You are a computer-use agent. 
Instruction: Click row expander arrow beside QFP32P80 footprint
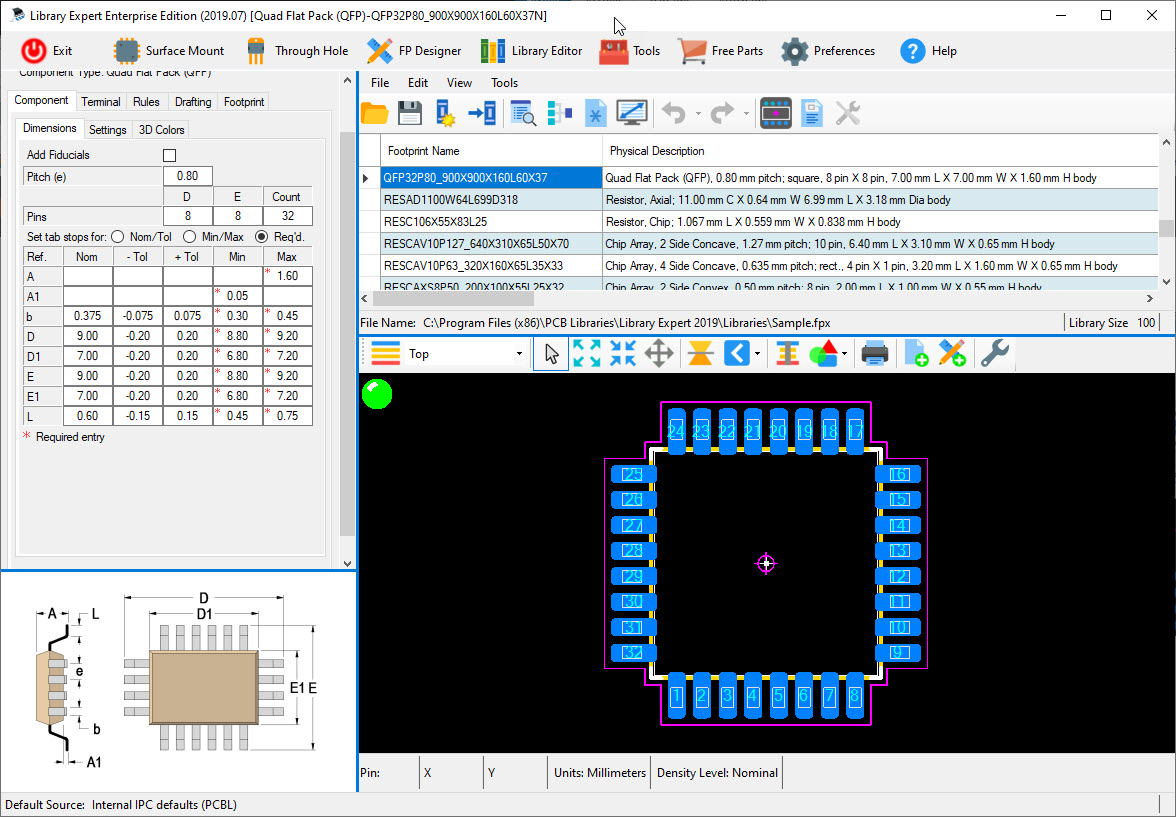coord(366,179)
